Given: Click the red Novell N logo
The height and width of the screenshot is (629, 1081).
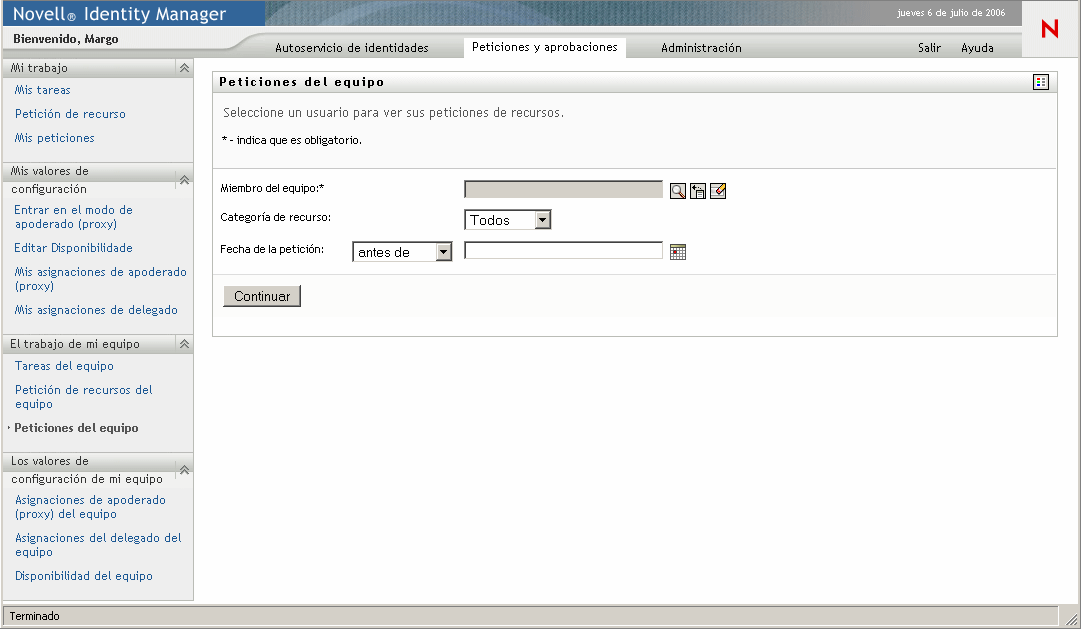Looking at the screenshot, I should click(x=1049, y=29).
